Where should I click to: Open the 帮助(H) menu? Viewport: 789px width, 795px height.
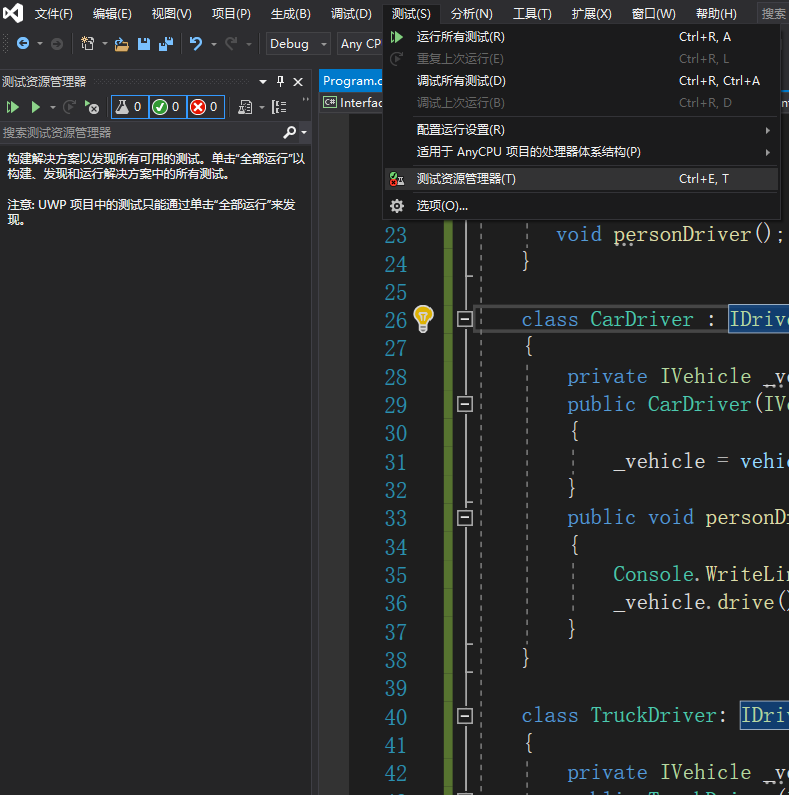(716, 14)
